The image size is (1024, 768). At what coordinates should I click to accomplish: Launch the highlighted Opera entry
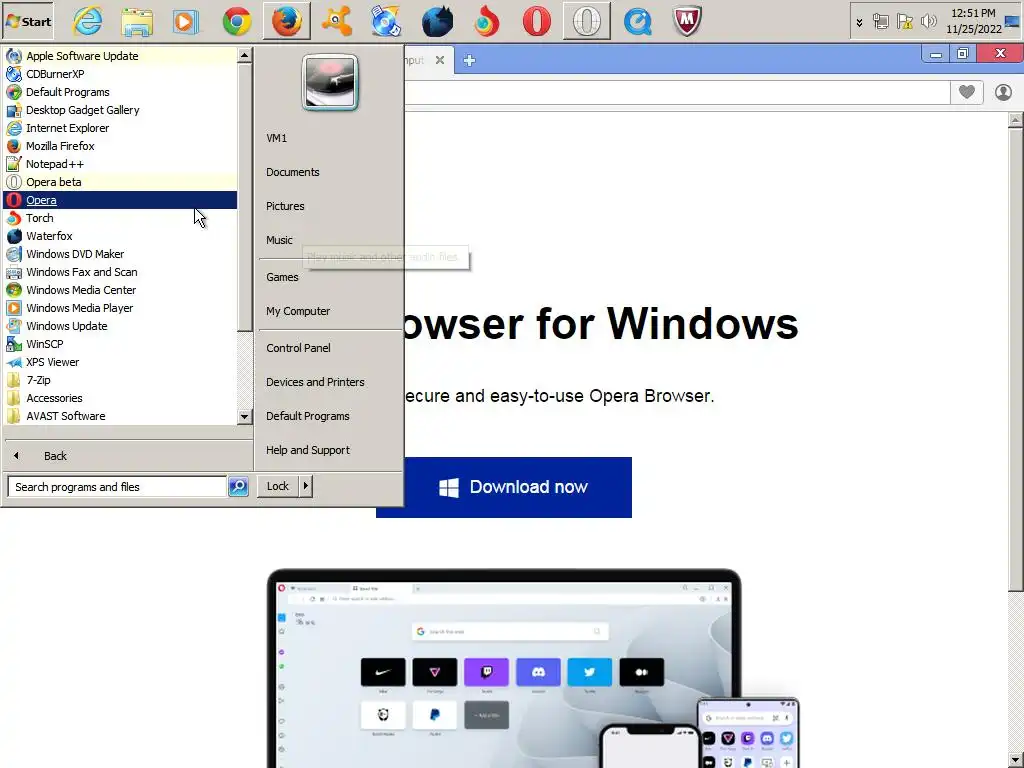click(x=121, y=200)
